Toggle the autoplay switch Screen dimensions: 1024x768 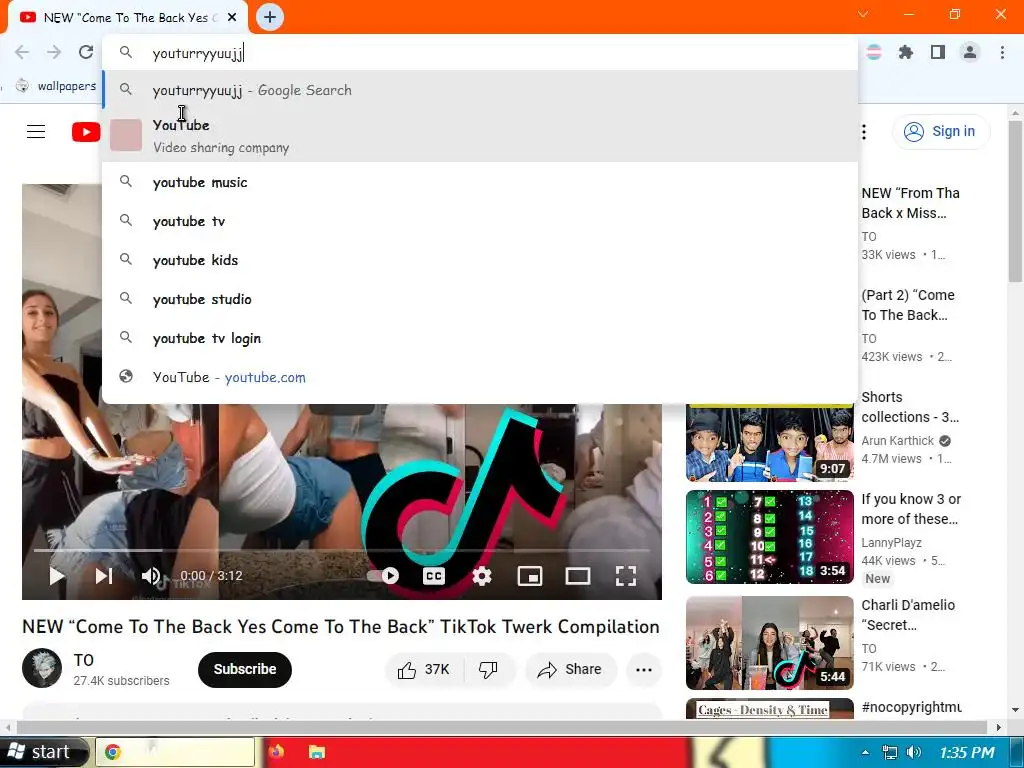pyautogui.click(x=383, y=576)
